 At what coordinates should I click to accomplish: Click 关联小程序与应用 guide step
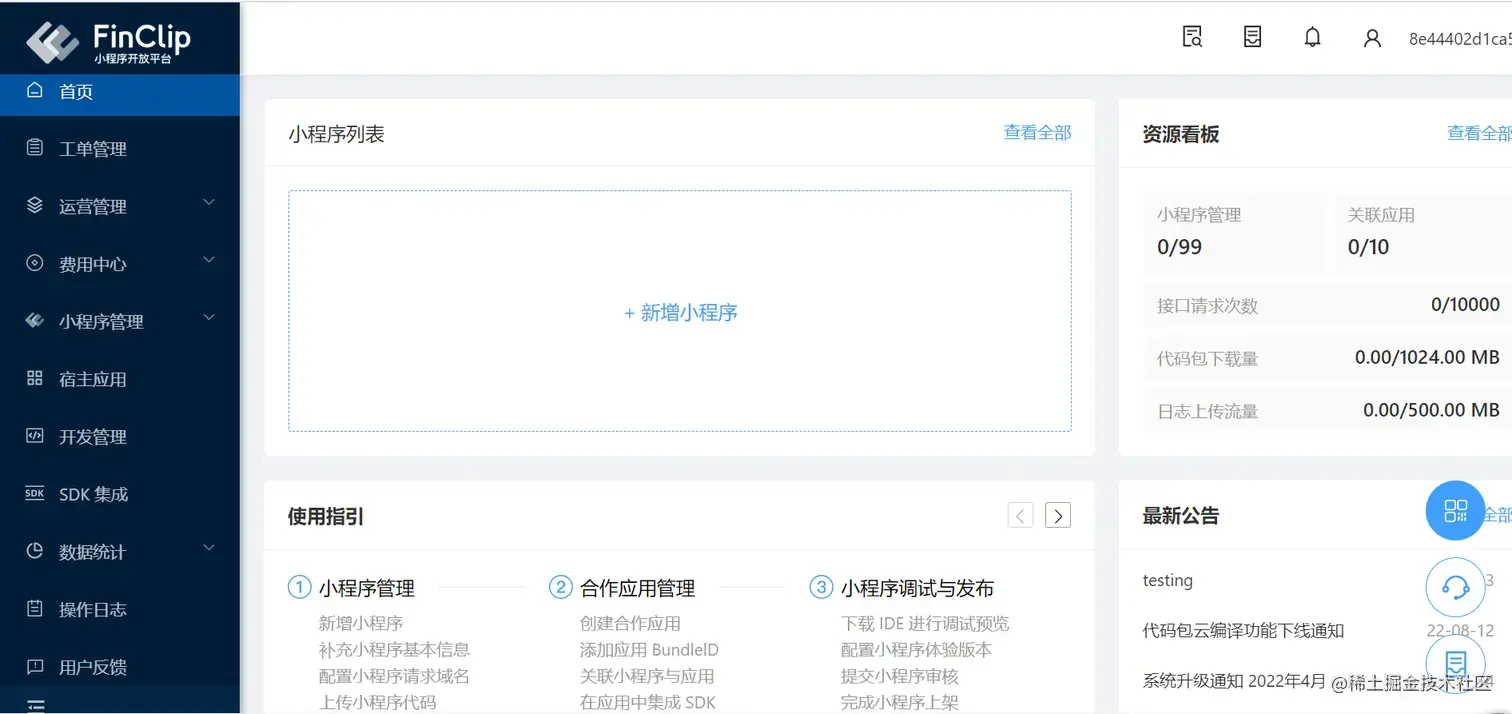pos(647,676)
